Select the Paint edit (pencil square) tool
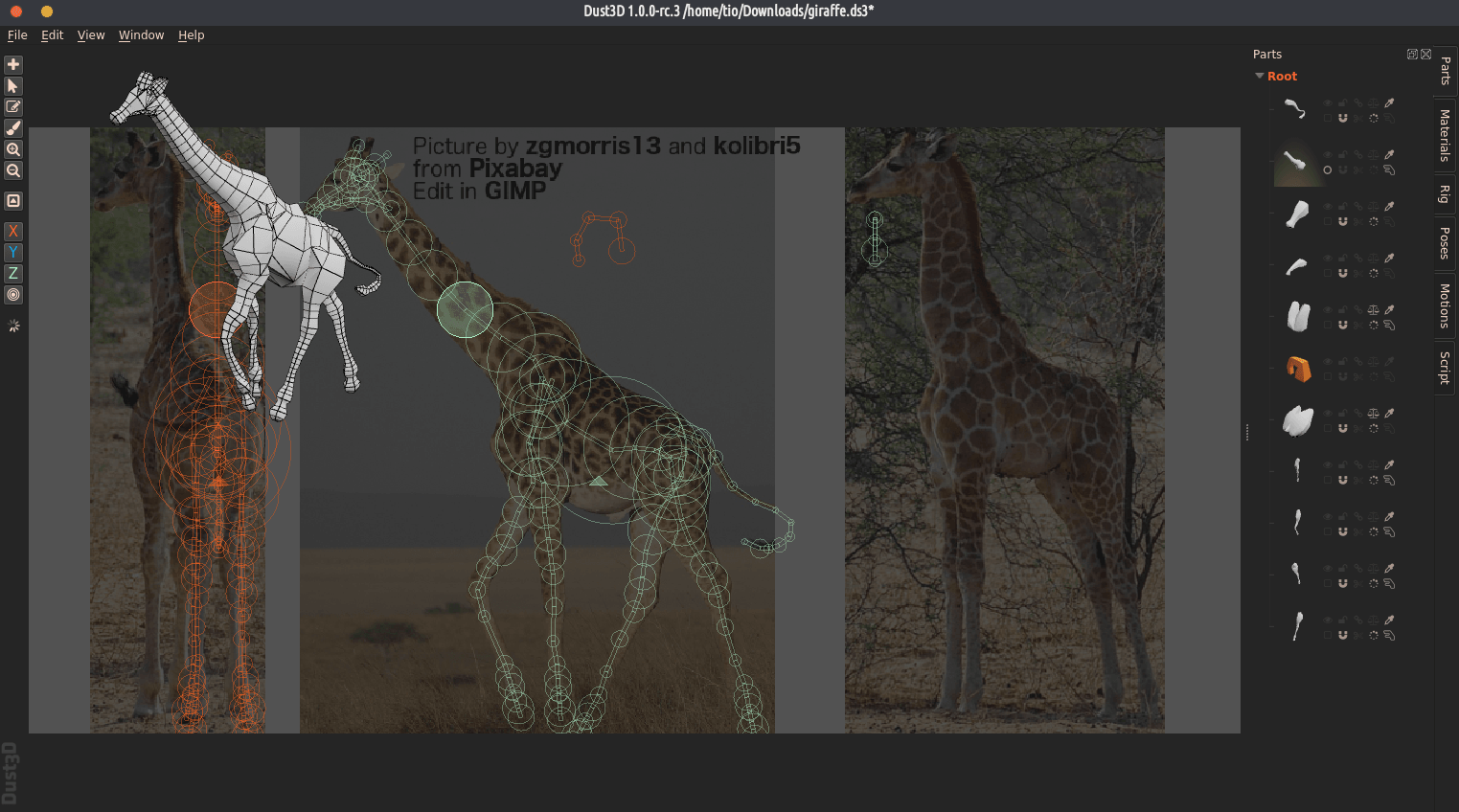Image resolution: width=1459 pixels, height=812 pixels. click(x=13, y=107)
